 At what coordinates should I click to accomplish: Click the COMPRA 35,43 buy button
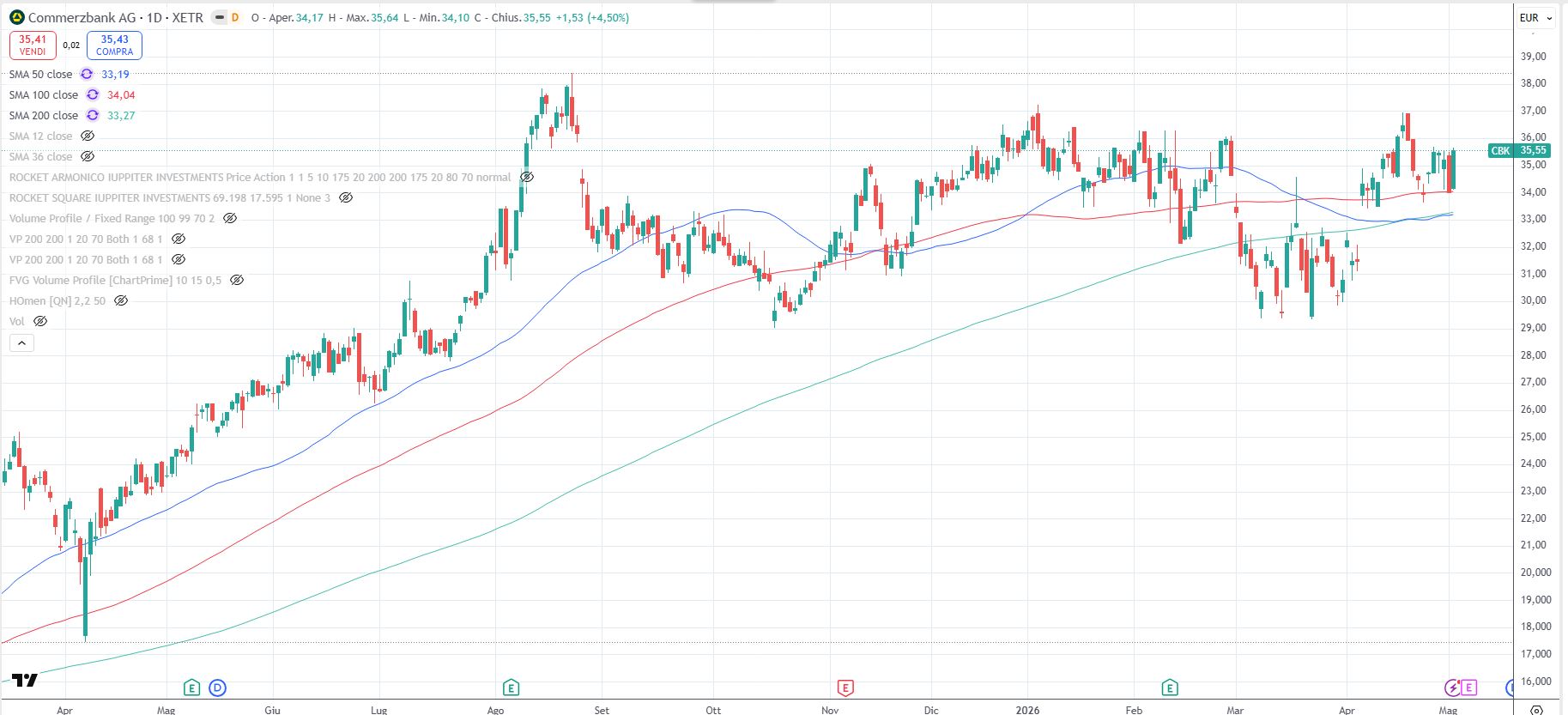coord(114,45)
